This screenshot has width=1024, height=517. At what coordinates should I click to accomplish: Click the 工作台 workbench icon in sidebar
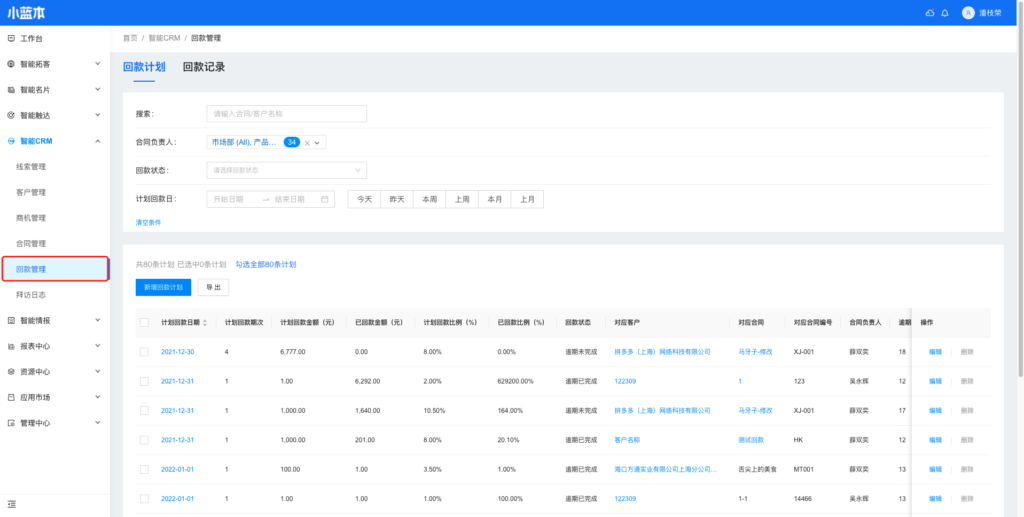click(11, 38)
